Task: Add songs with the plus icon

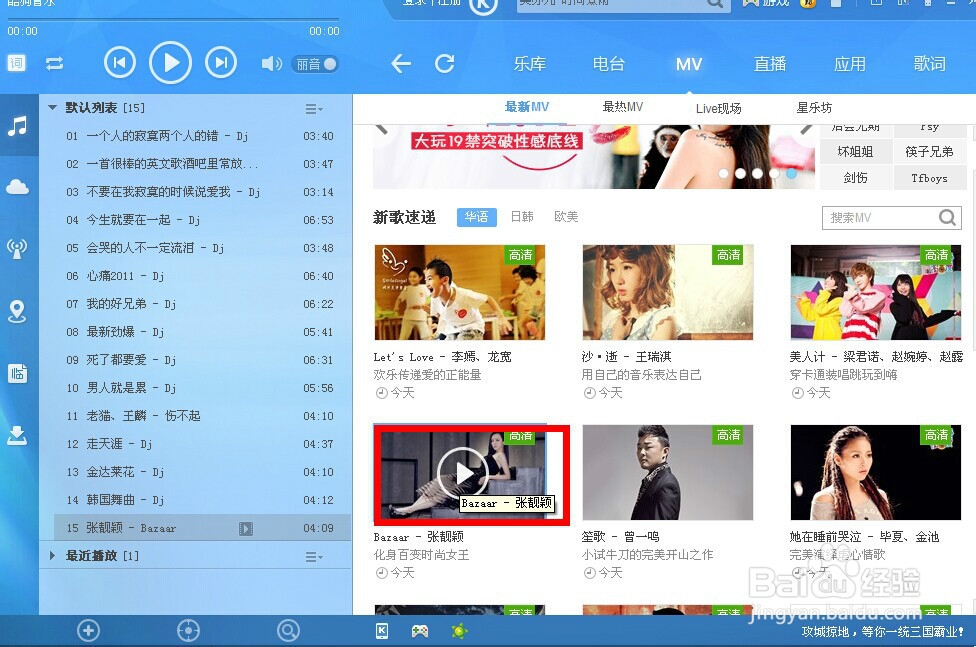Action: coord(88,631)
